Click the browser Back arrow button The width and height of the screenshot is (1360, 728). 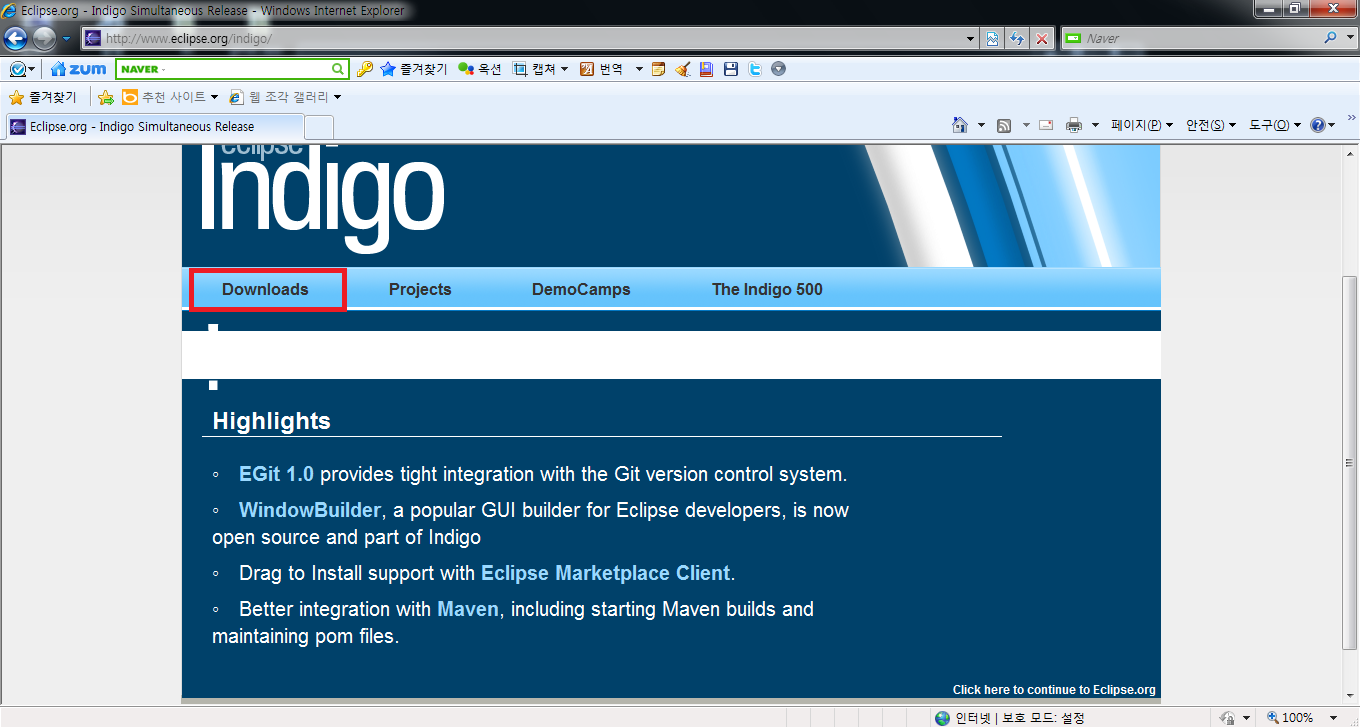15,39
